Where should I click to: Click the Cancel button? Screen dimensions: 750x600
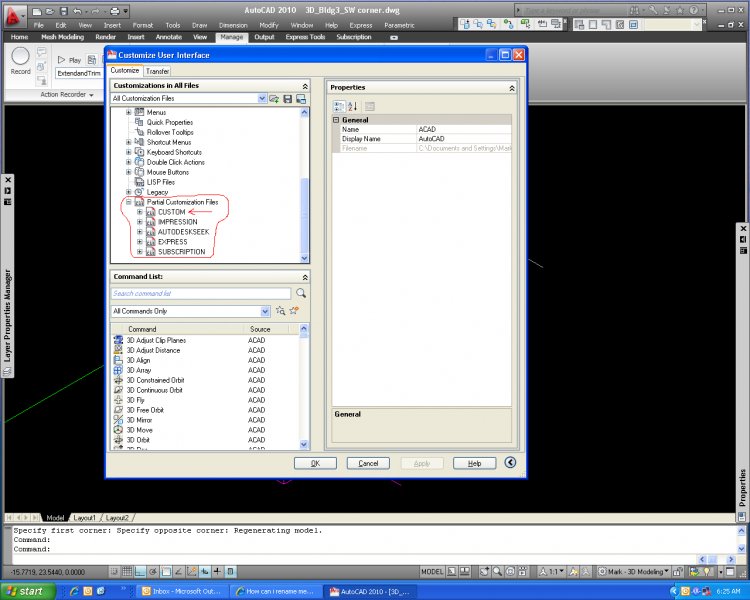(x=368, y=463)
